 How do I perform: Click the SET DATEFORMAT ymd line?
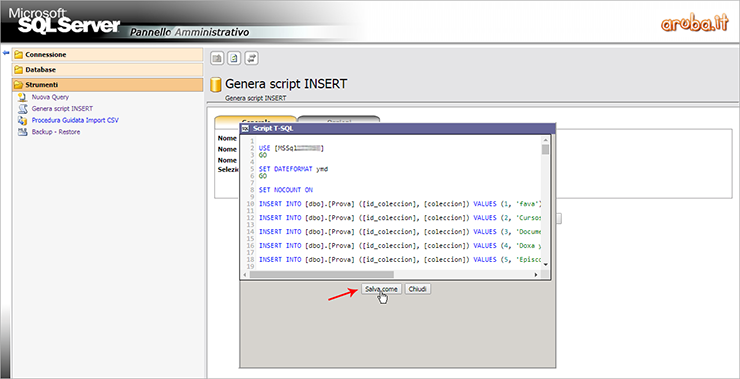click(x=293, y=169)
